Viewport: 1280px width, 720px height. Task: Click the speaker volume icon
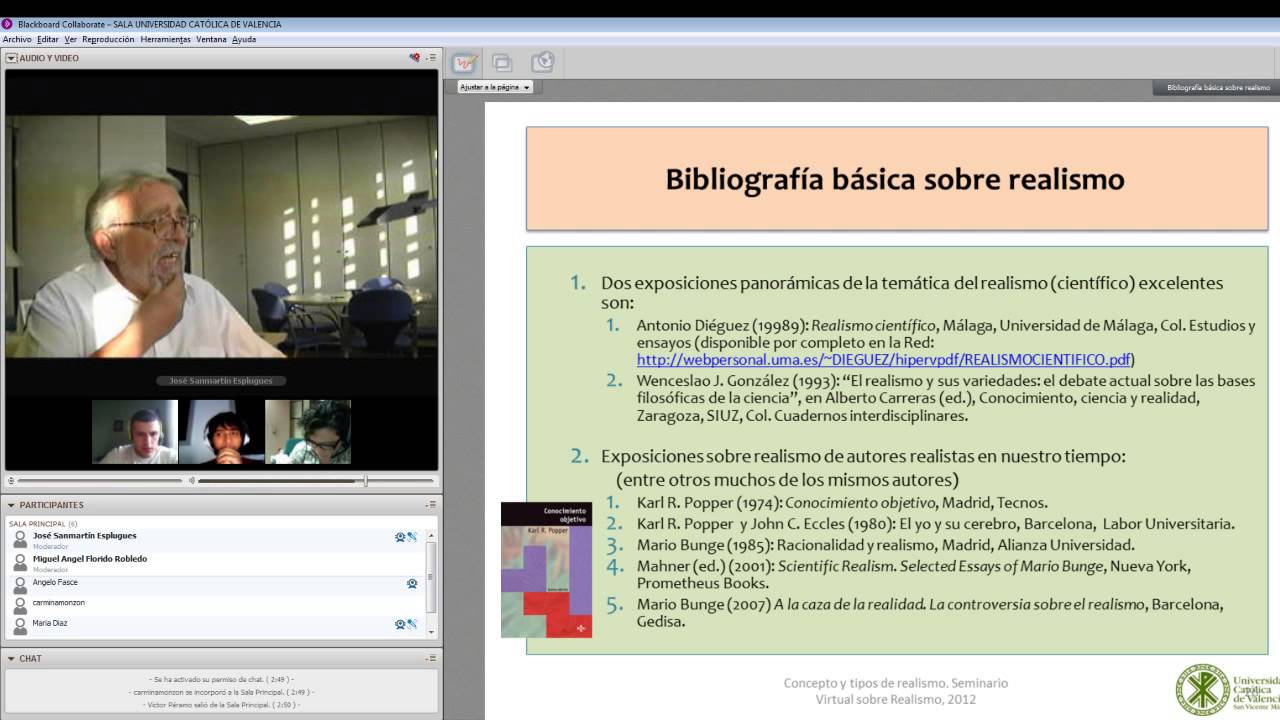point(191,481)
